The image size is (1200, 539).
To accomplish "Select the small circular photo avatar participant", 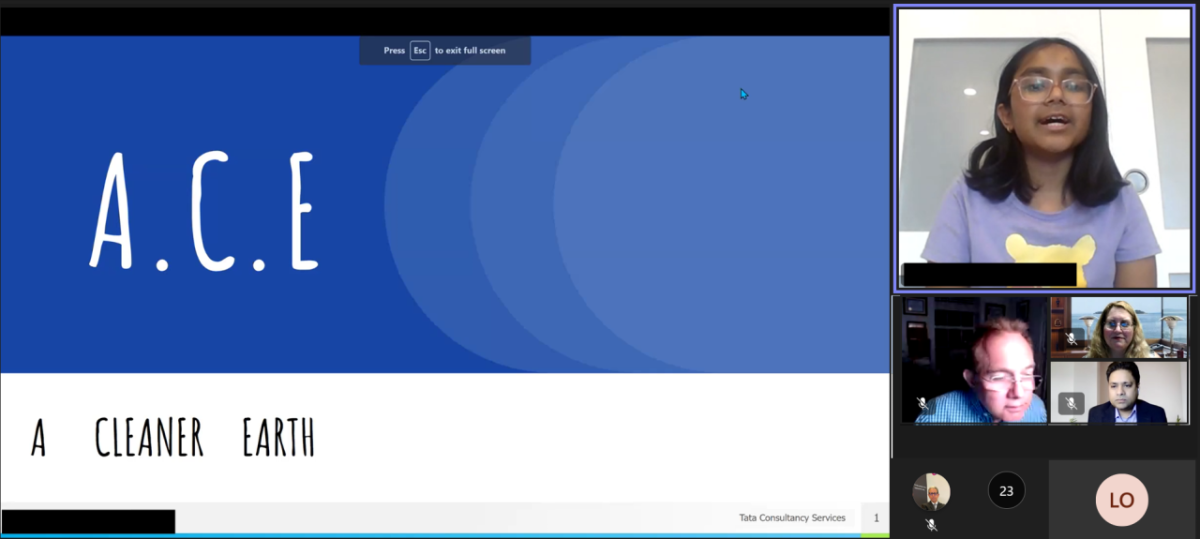I will [931, 492].
